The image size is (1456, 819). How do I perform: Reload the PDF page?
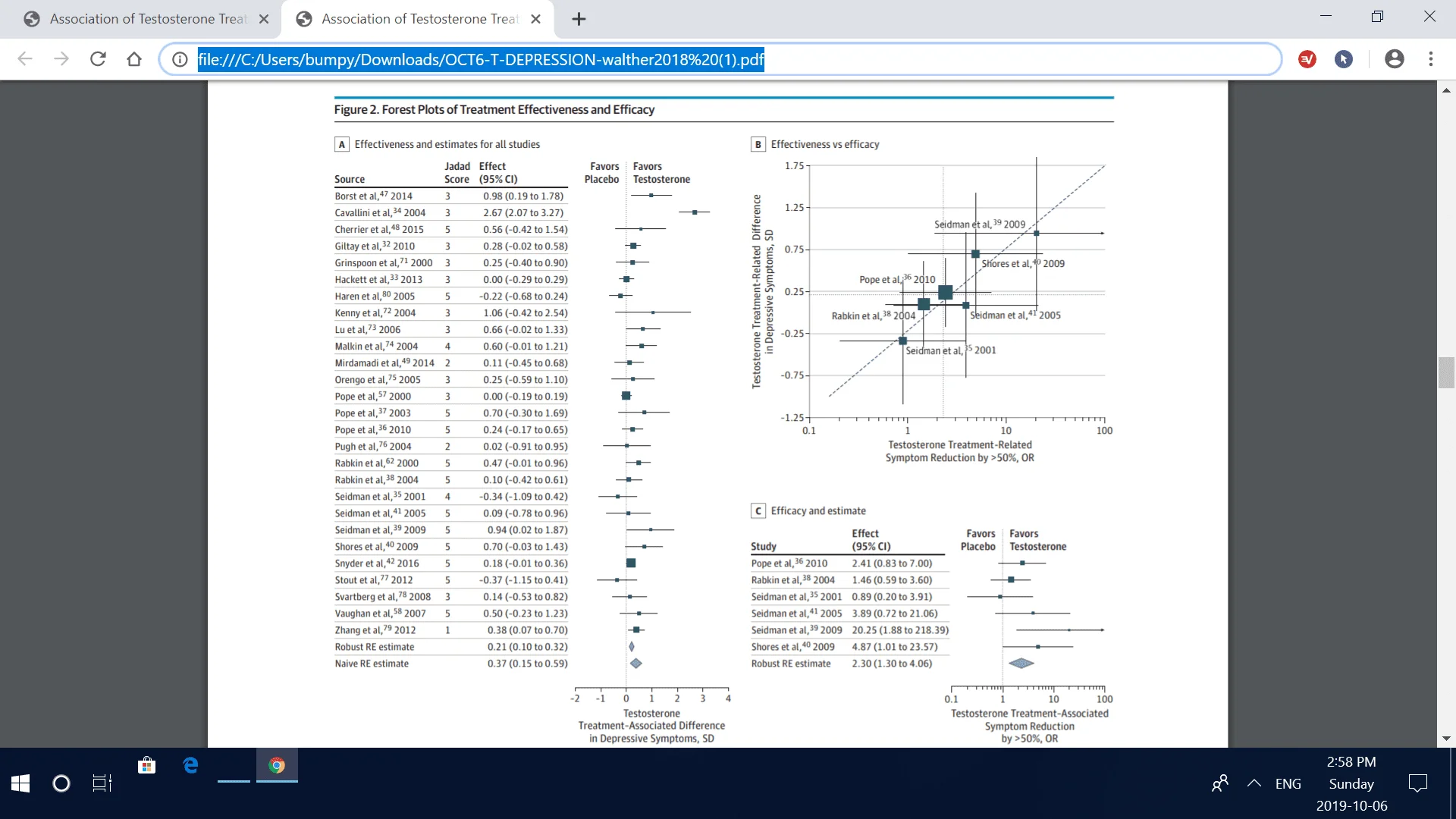tap(98, 59)
